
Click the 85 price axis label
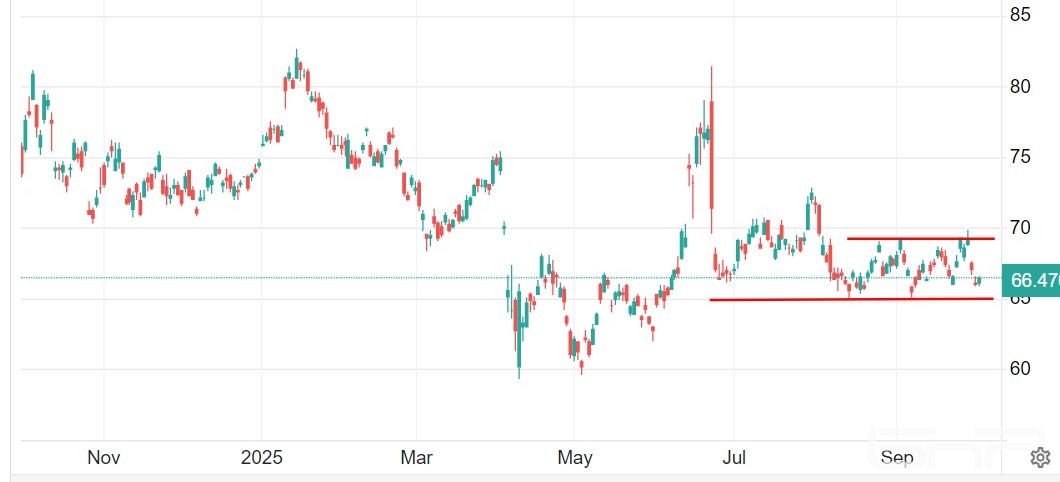(x=1020, y=16)
